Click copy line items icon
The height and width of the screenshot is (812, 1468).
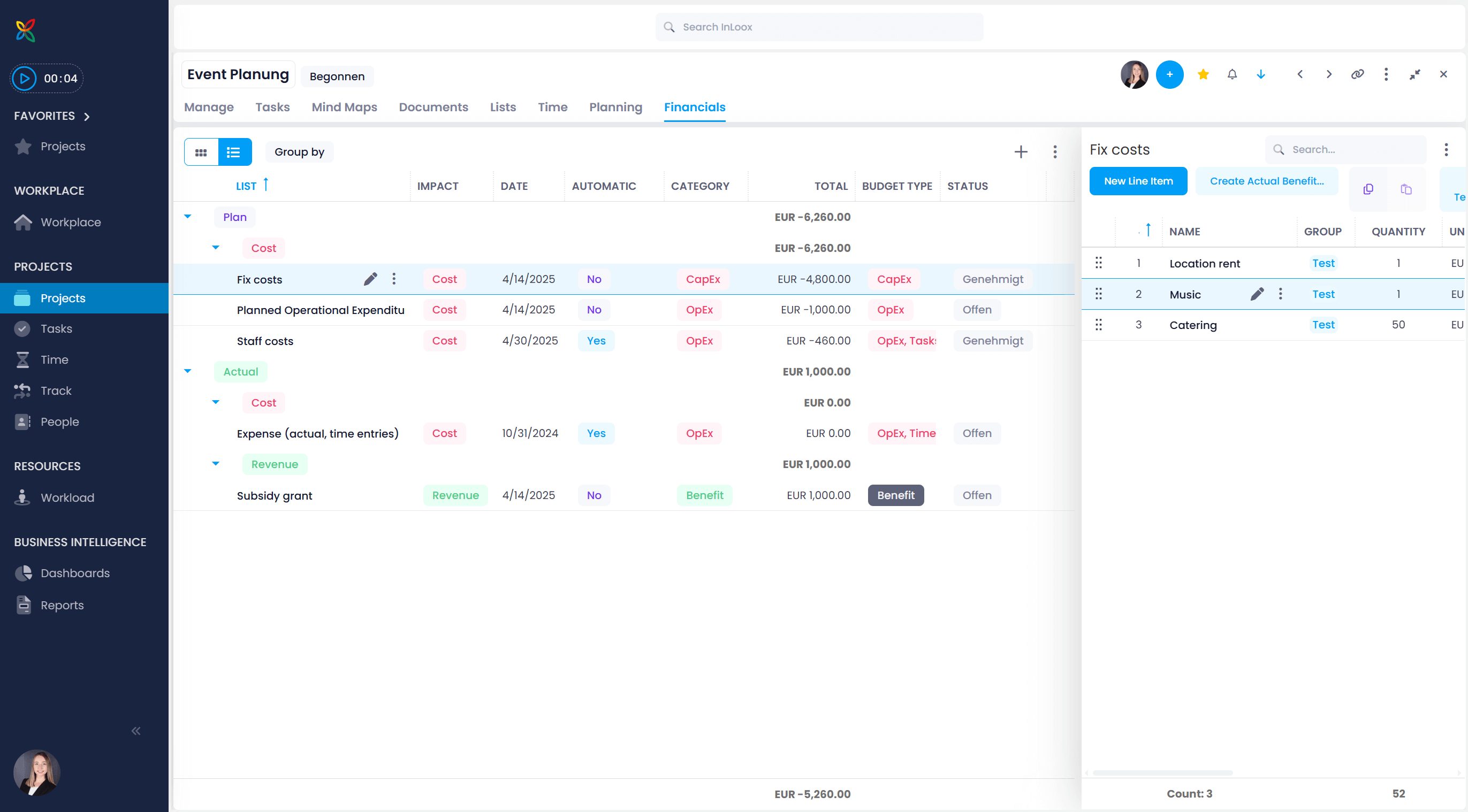click(x=1368, y=189)
